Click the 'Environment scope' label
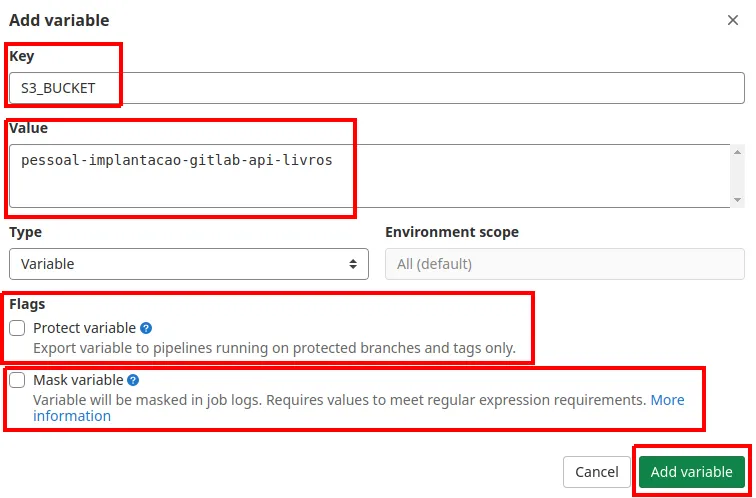This screenshot has width=756, height=498. tap(452, 232)
